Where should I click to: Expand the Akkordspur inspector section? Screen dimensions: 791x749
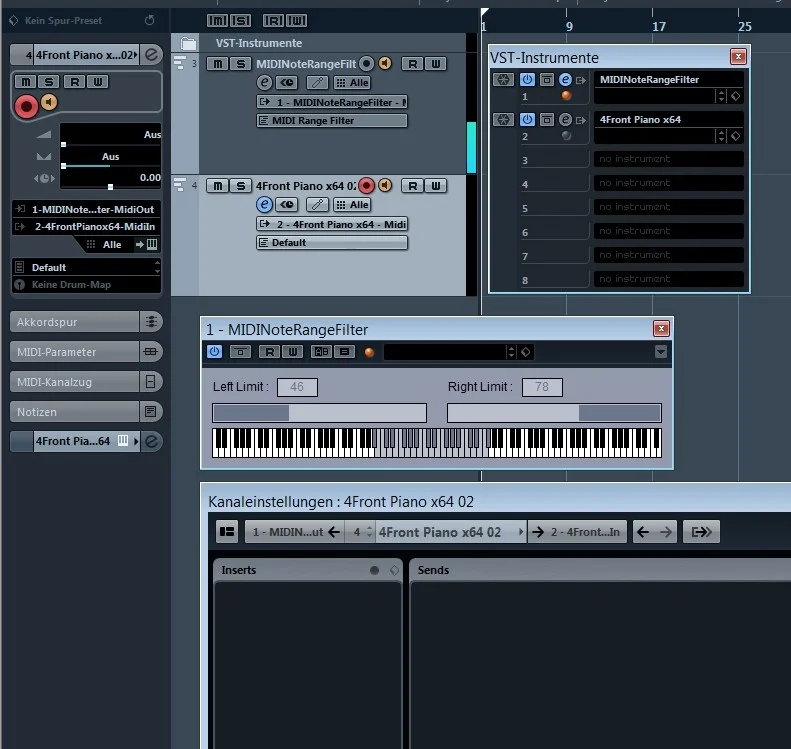pyautogui.click(x=74, y=322)
